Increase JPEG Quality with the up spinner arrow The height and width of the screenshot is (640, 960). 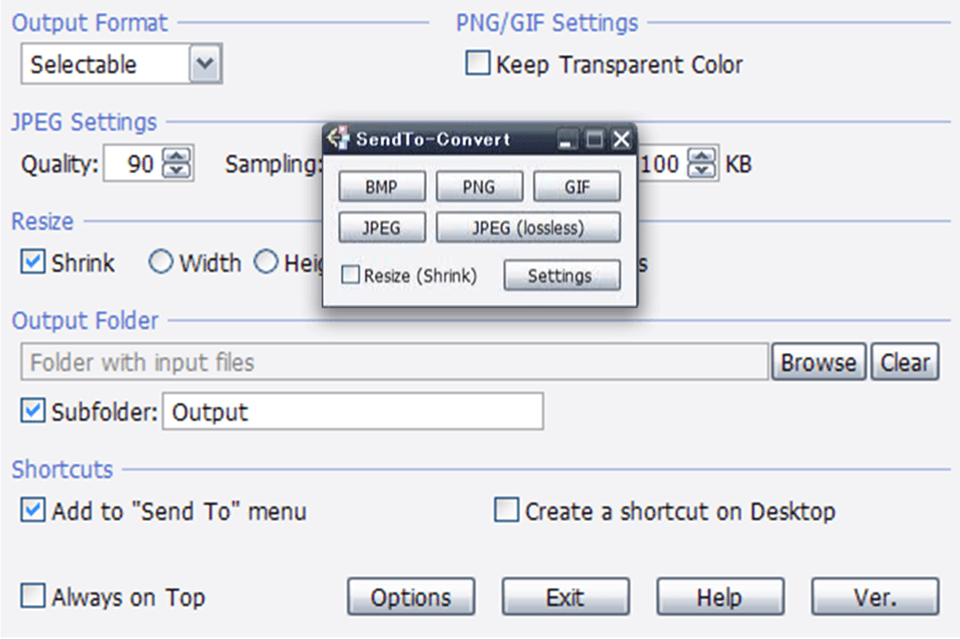tap(177, 156)
